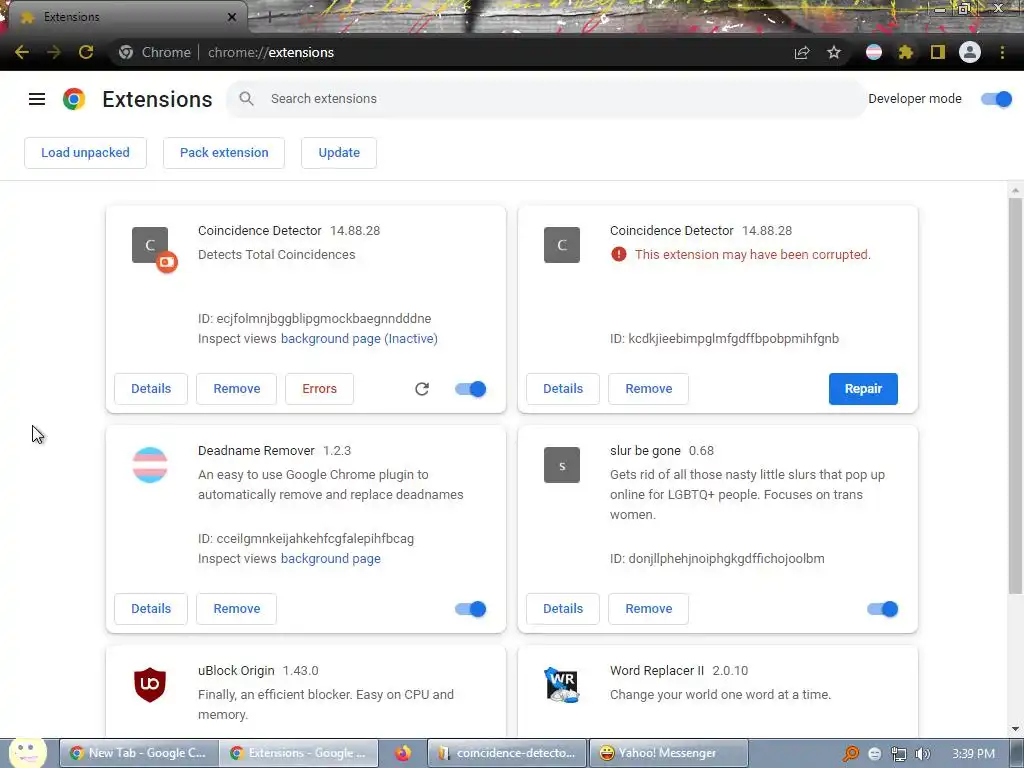Open the Extensions hamburger main menu

tap(37, 99)
